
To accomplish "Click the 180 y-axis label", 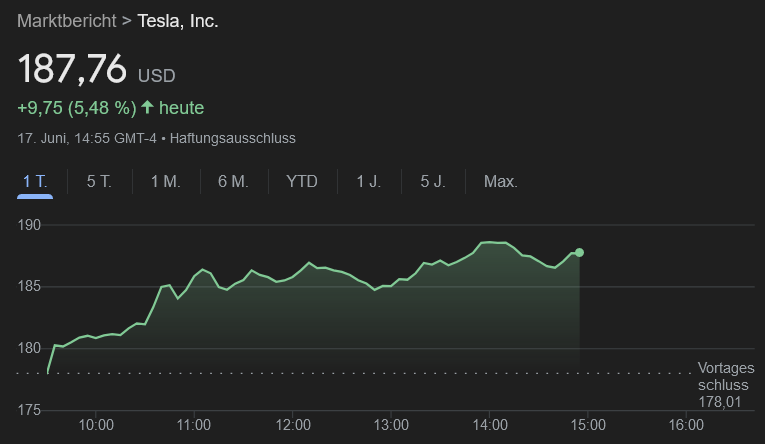I will pyautogui.click(x=29, y=348).
